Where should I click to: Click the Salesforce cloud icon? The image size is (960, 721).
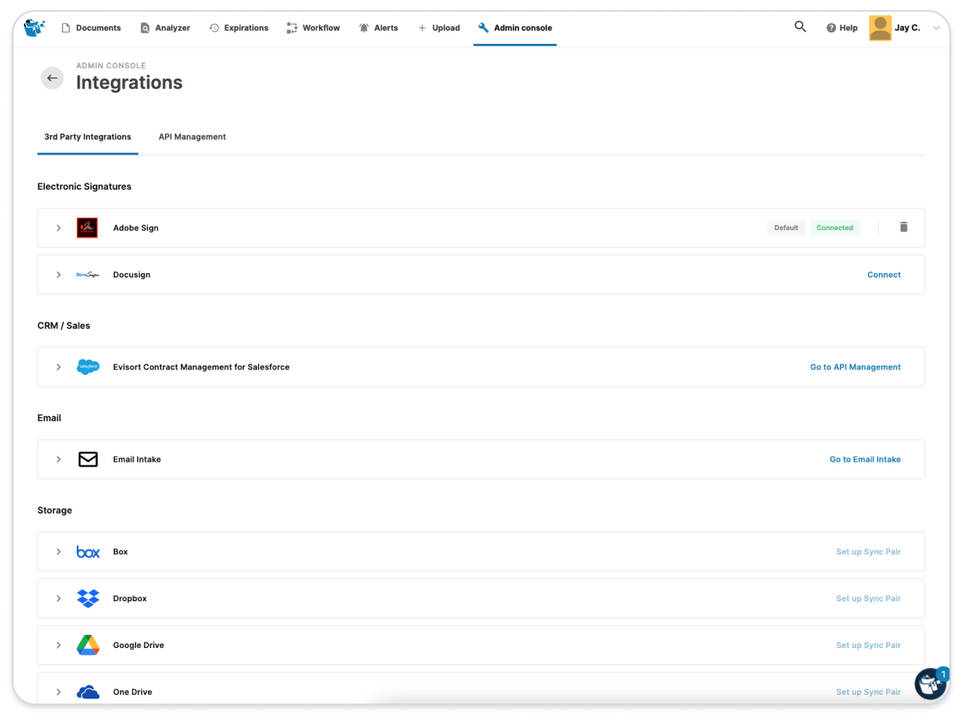point(88,366)
